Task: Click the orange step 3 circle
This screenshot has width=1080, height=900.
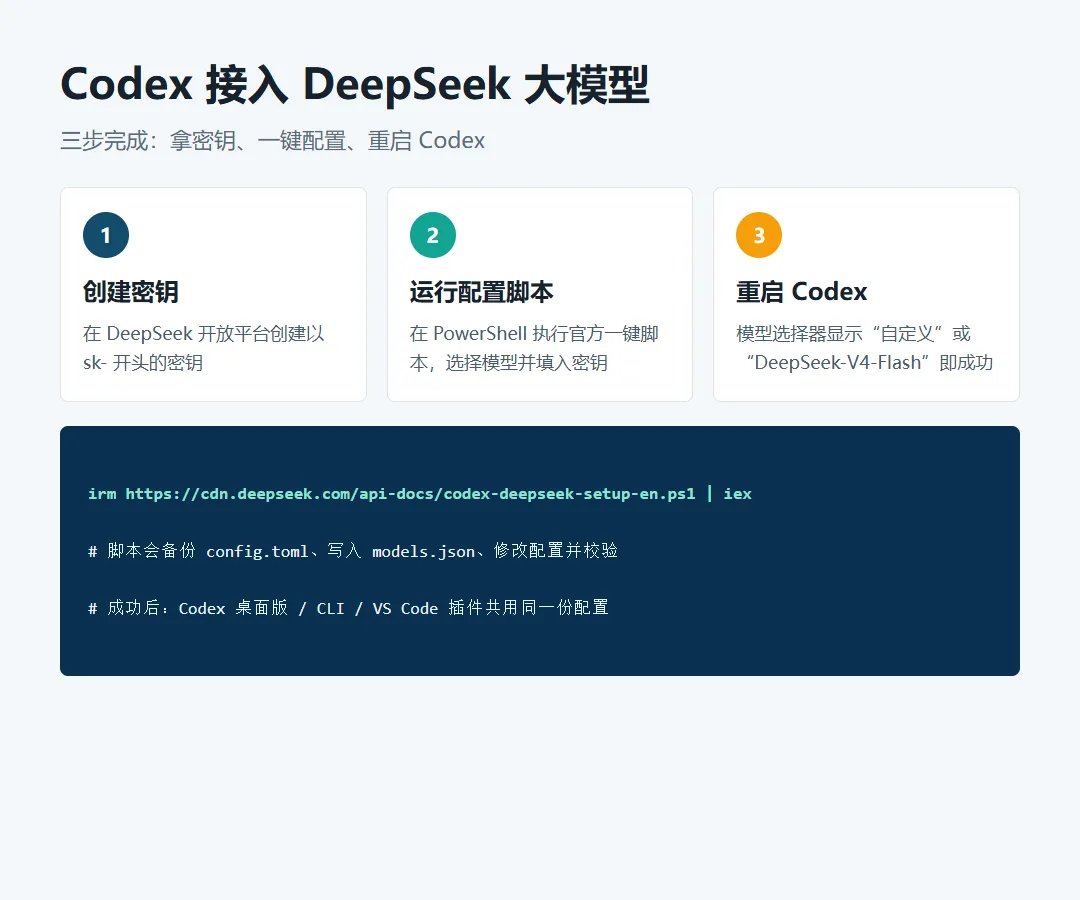Action: (x=759, y=235)
